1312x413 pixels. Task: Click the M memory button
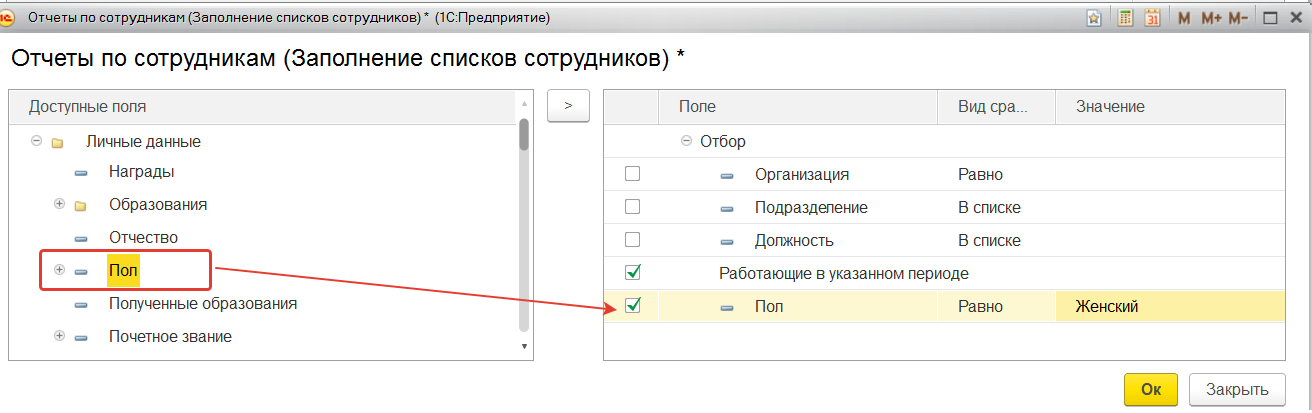pyautogui.click(x=1184, y=18)
